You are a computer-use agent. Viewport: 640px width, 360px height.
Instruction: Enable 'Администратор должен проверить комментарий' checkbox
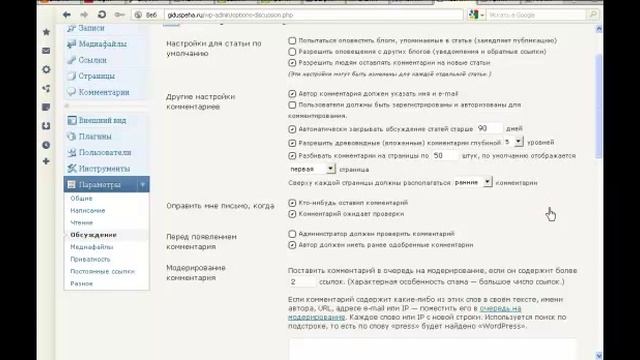click(x=292, y=234)
